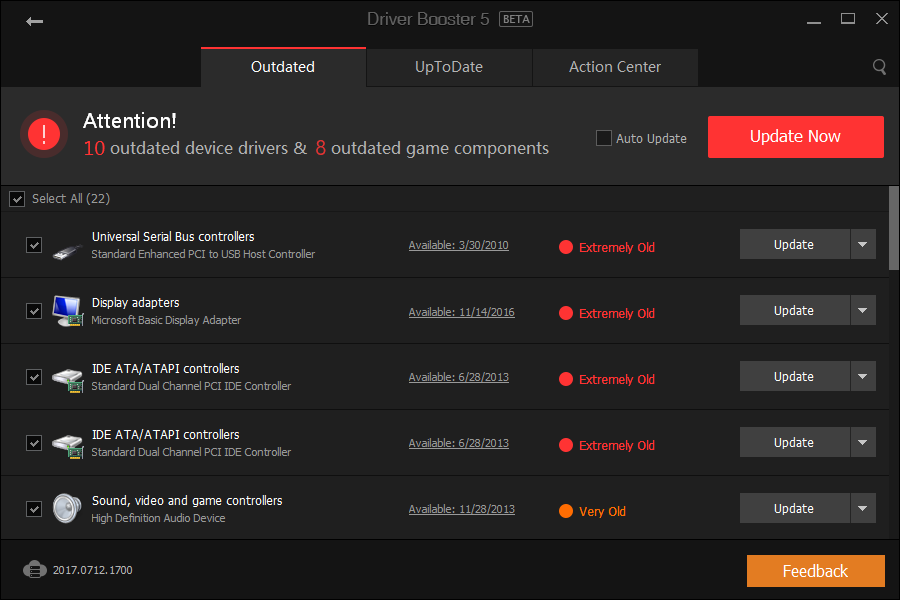Enable the Auto Update checkbox
Image resolution: width=900 pixels, height=600 pixels.
(x=604, y=138)
